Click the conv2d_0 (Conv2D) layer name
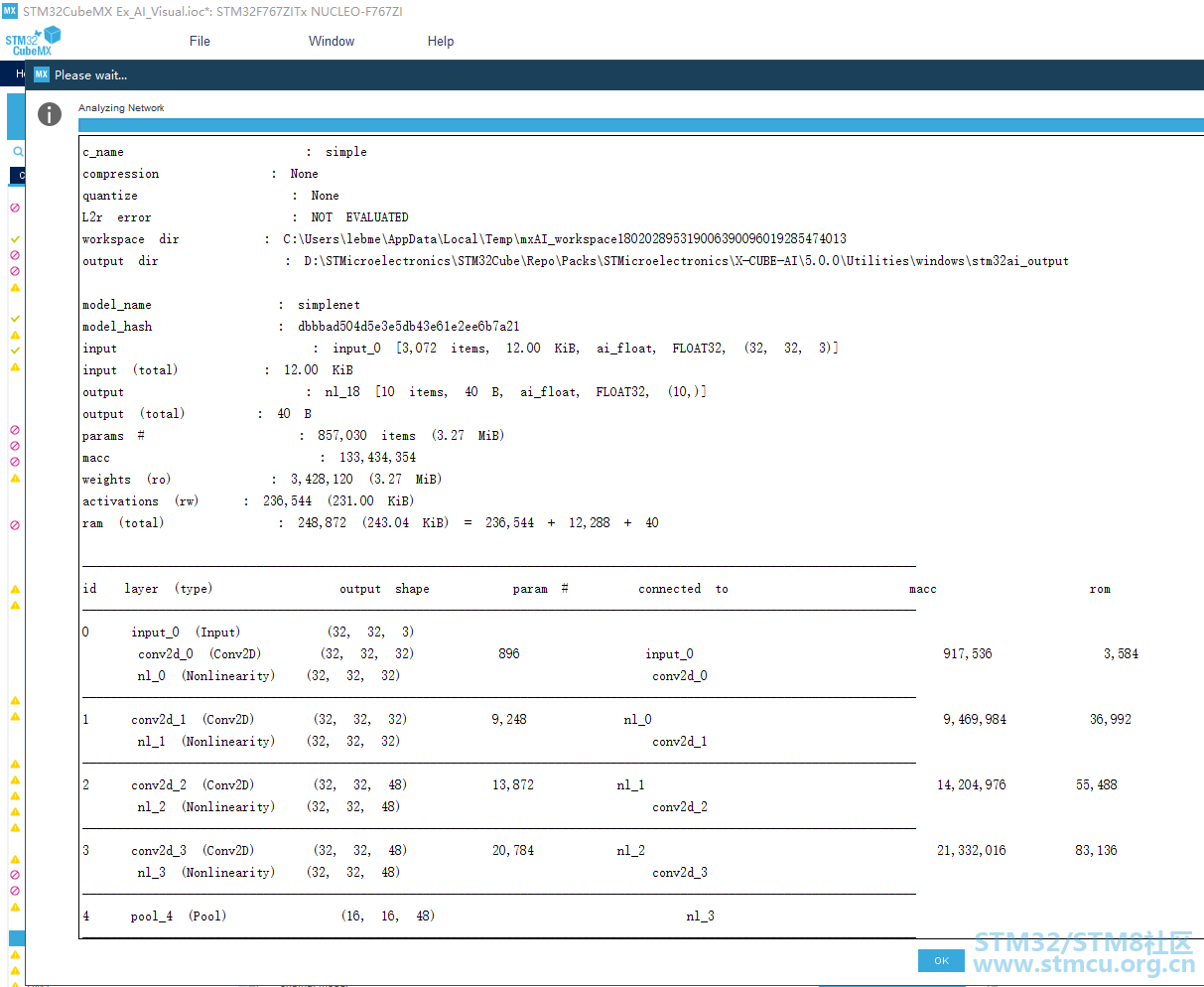Image resolution: width=1204 pixels, height=987 pixels. pos(200,654)
